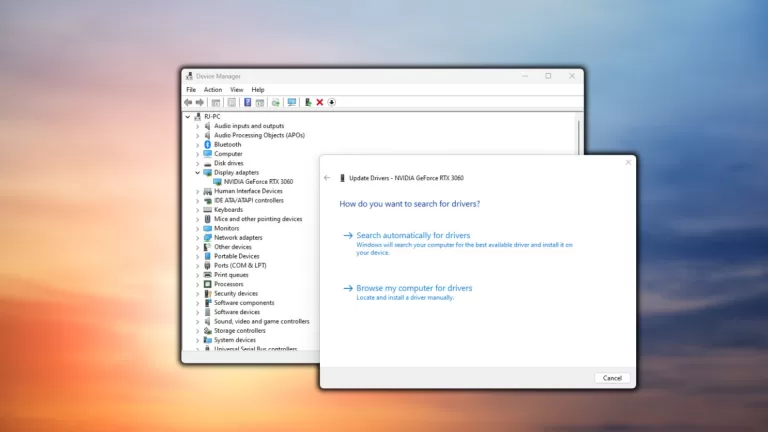Open the Help menu

(x=258, y=90)
